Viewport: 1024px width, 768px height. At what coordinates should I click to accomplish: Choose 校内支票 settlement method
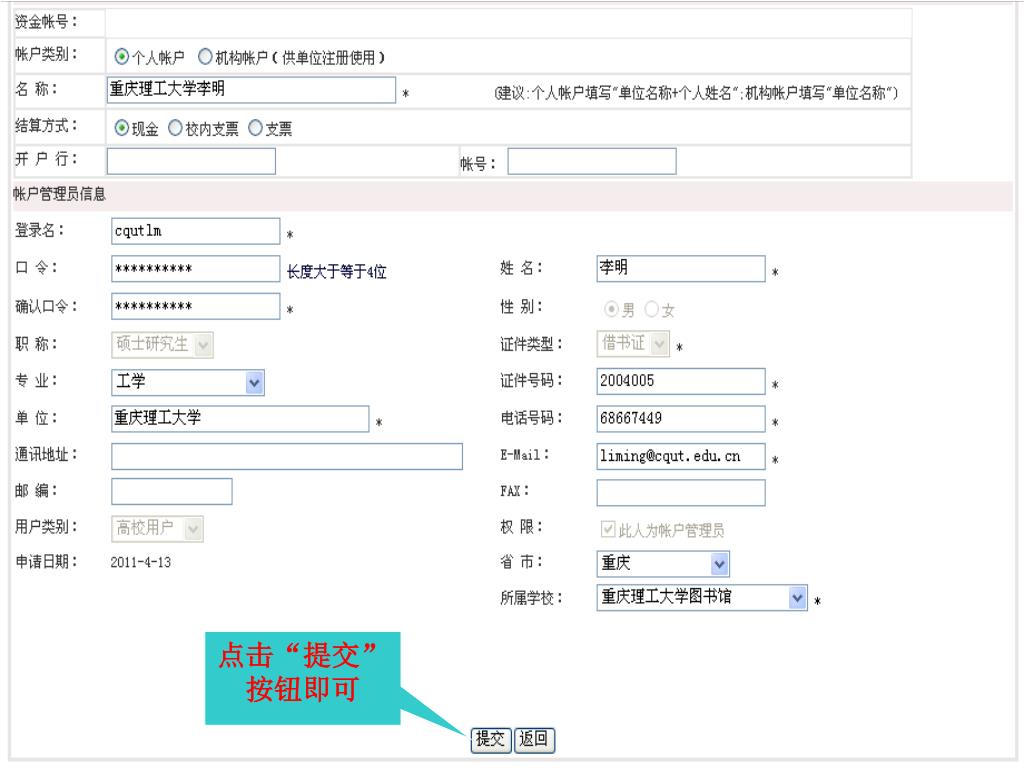175,128
